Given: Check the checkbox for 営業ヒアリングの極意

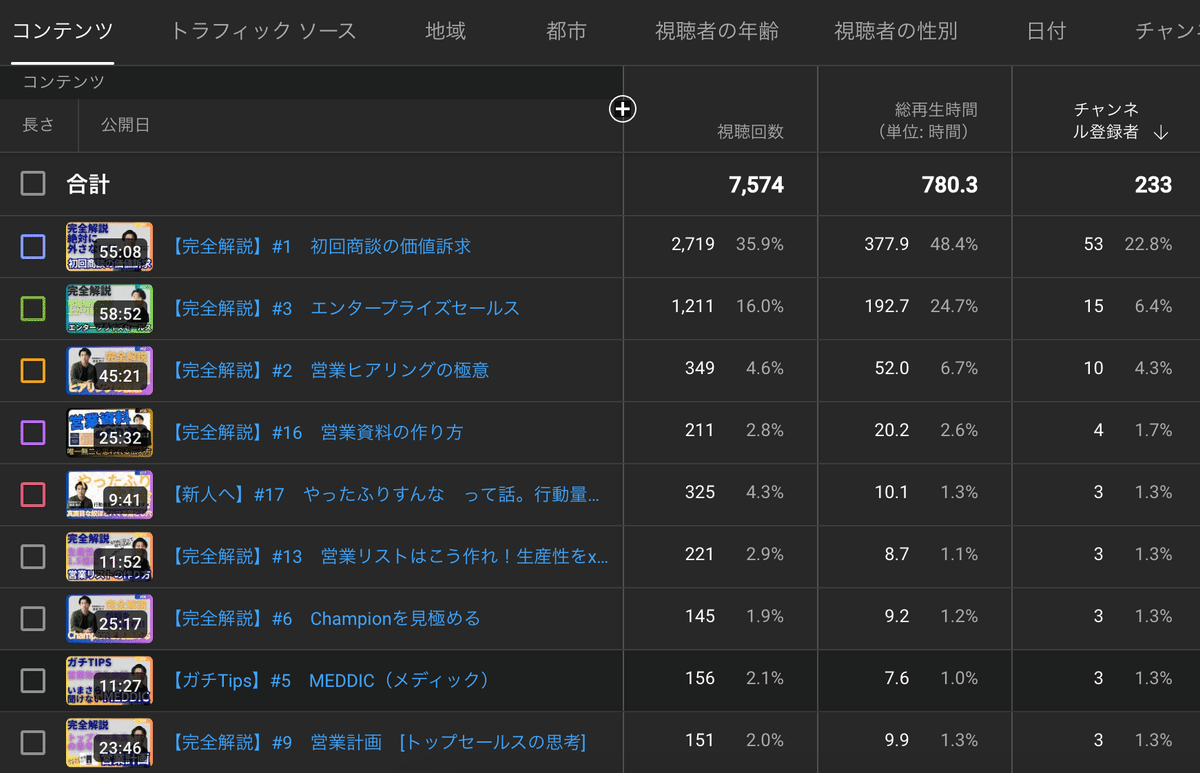Looking at the screenshot, I should (33, 370).
